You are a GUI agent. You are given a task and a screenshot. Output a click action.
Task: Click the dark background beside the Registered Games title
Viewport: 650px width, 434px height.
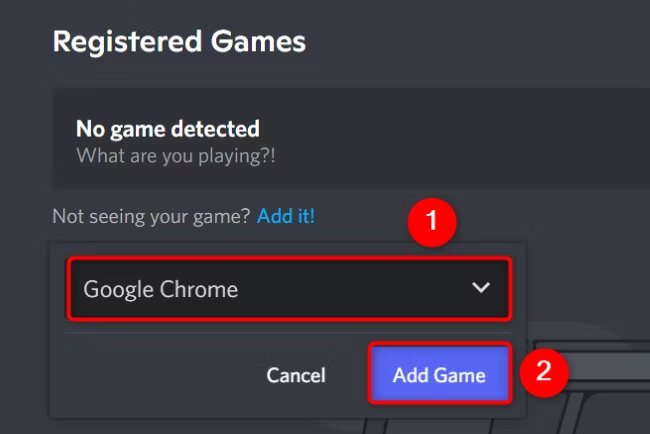pyautogui.click(x=480, y=42)
